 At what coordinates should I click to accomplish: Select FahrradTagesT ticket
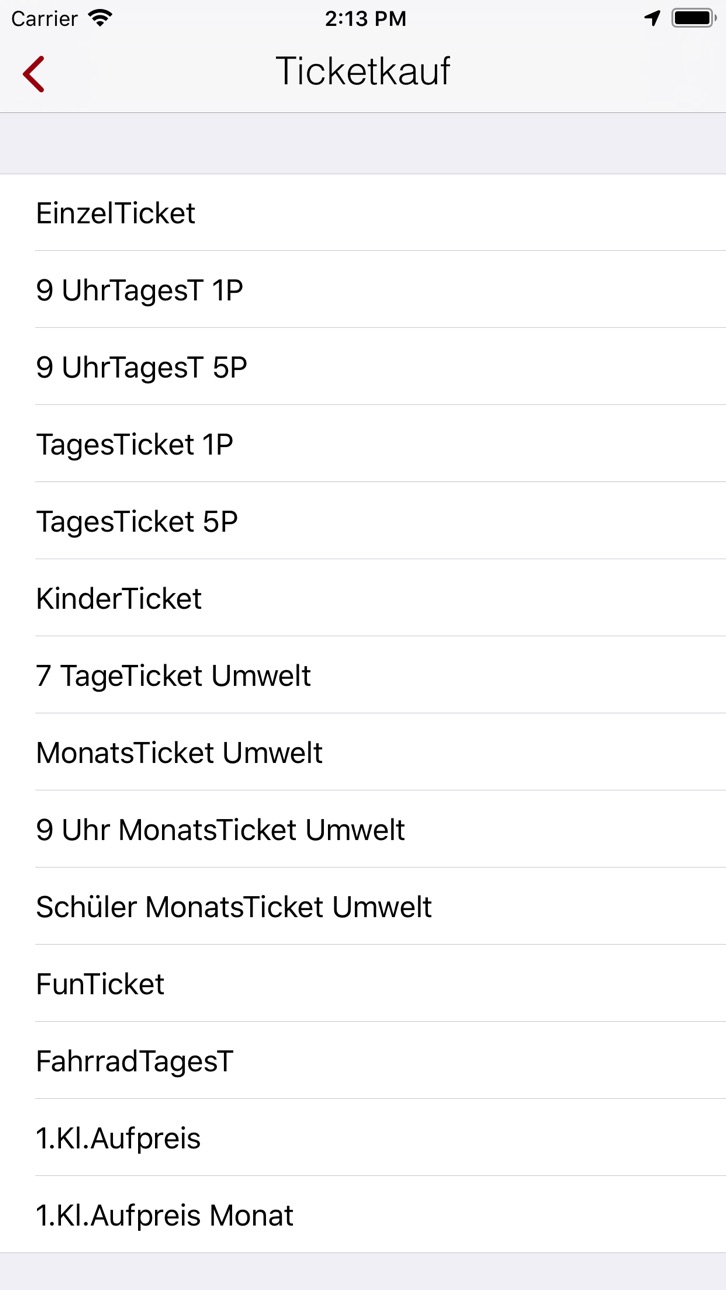point(363,1060)
